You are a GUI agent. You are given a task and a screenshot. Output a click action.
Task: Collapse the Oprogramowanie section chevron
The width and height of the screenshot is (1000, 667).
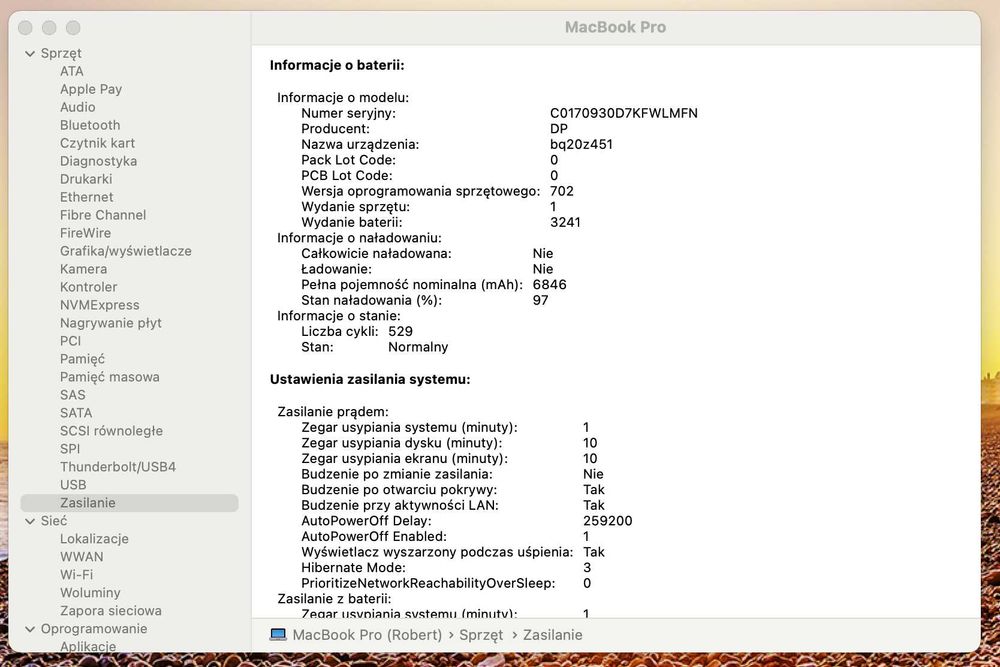click(30, 629)
